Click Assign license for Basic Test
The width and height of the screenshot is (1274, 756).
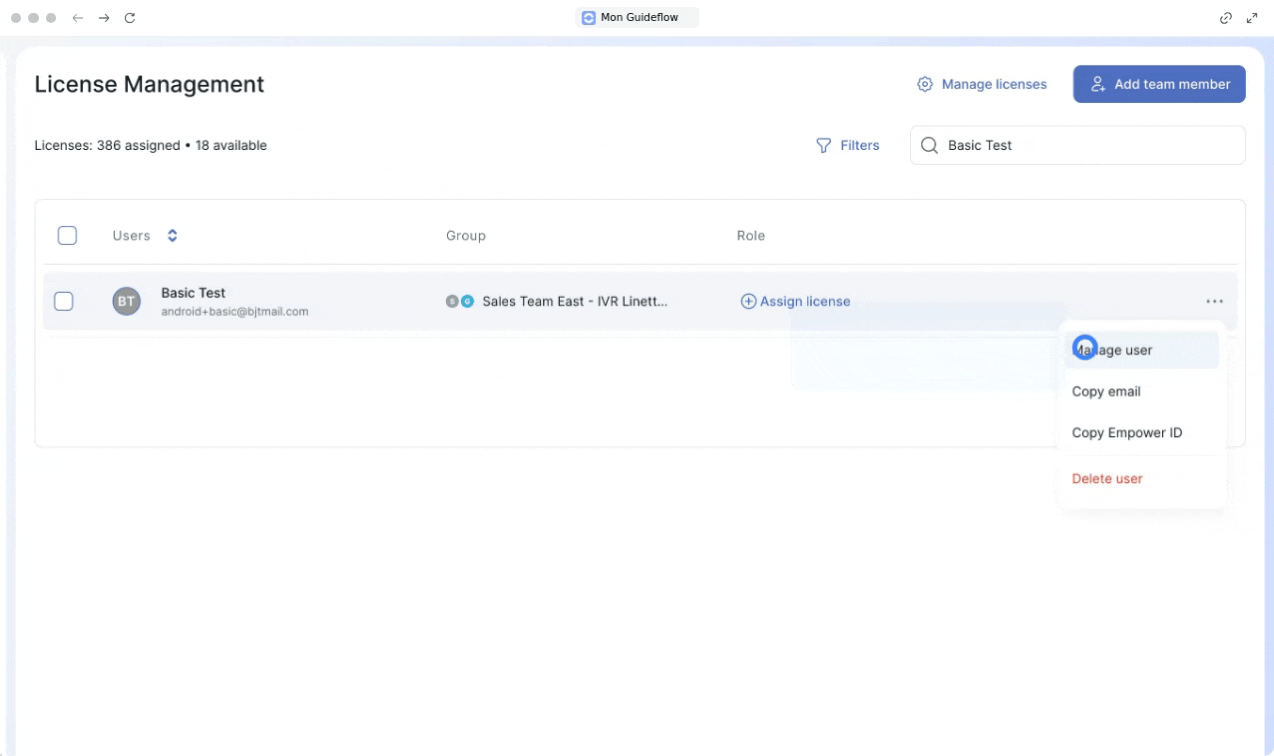(x=795, y=301)
